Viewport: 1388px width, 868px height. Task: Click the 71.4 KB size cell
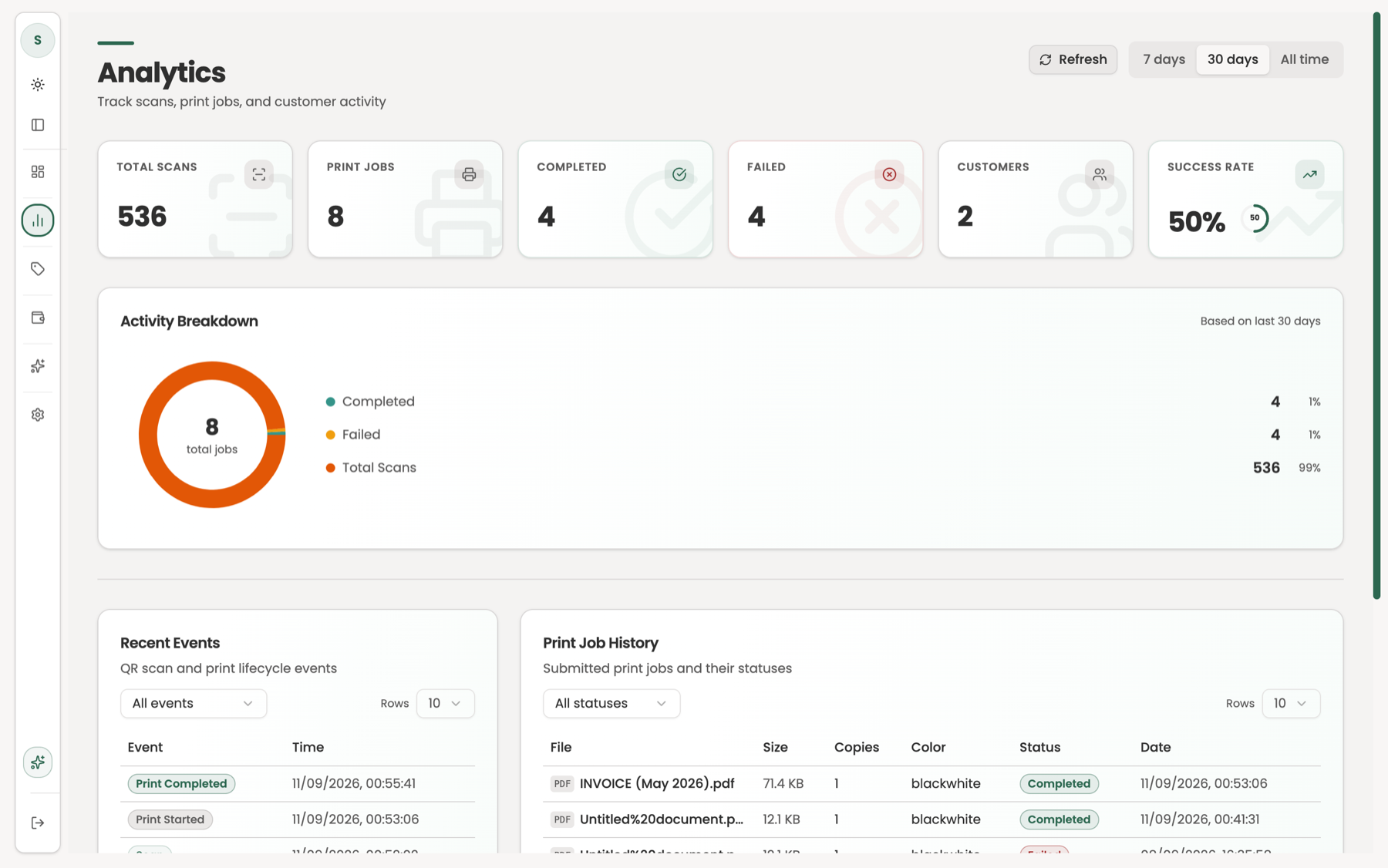tap(783, 784)
